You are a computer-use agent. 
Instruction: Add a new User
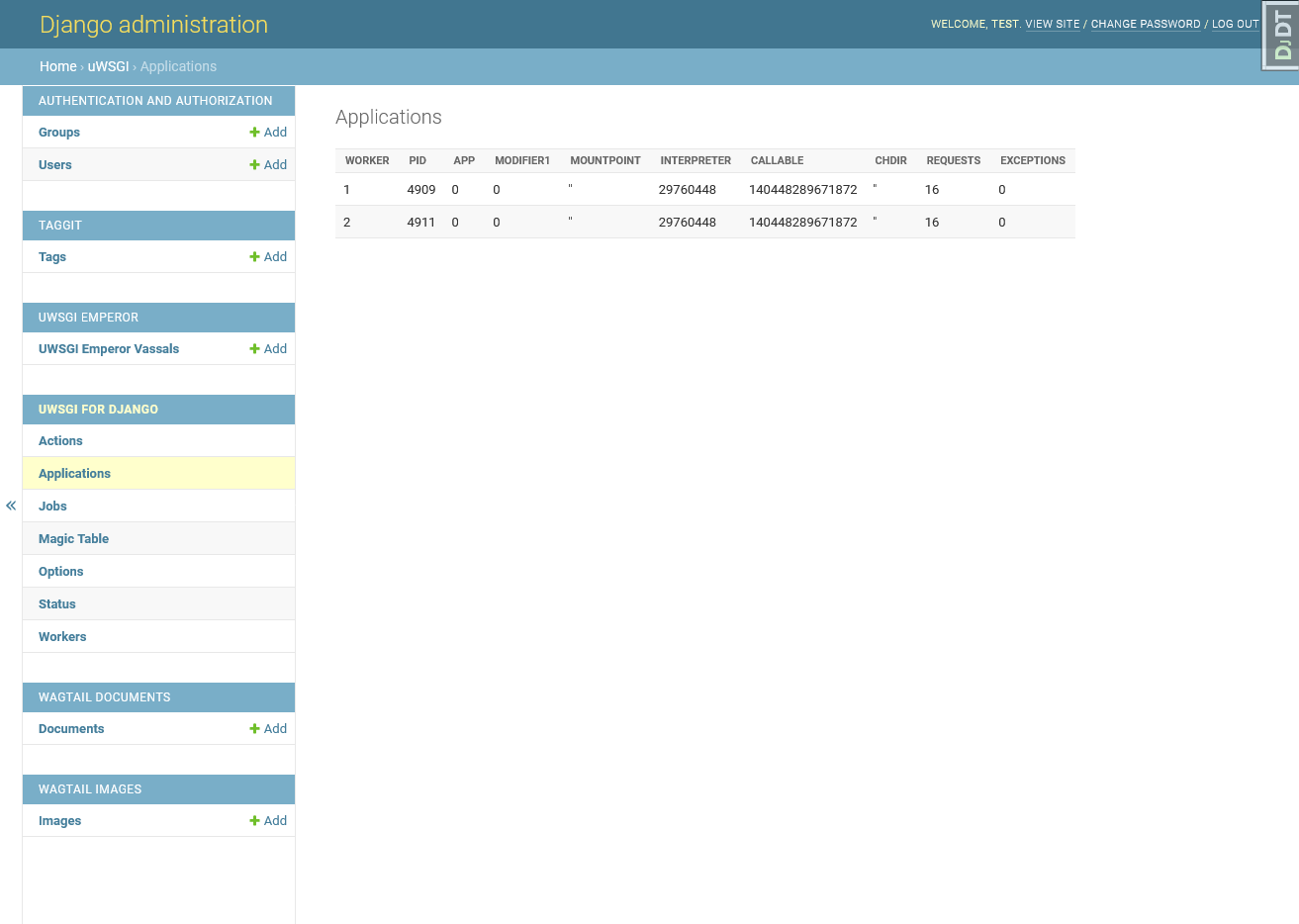(x=268, y=165)
